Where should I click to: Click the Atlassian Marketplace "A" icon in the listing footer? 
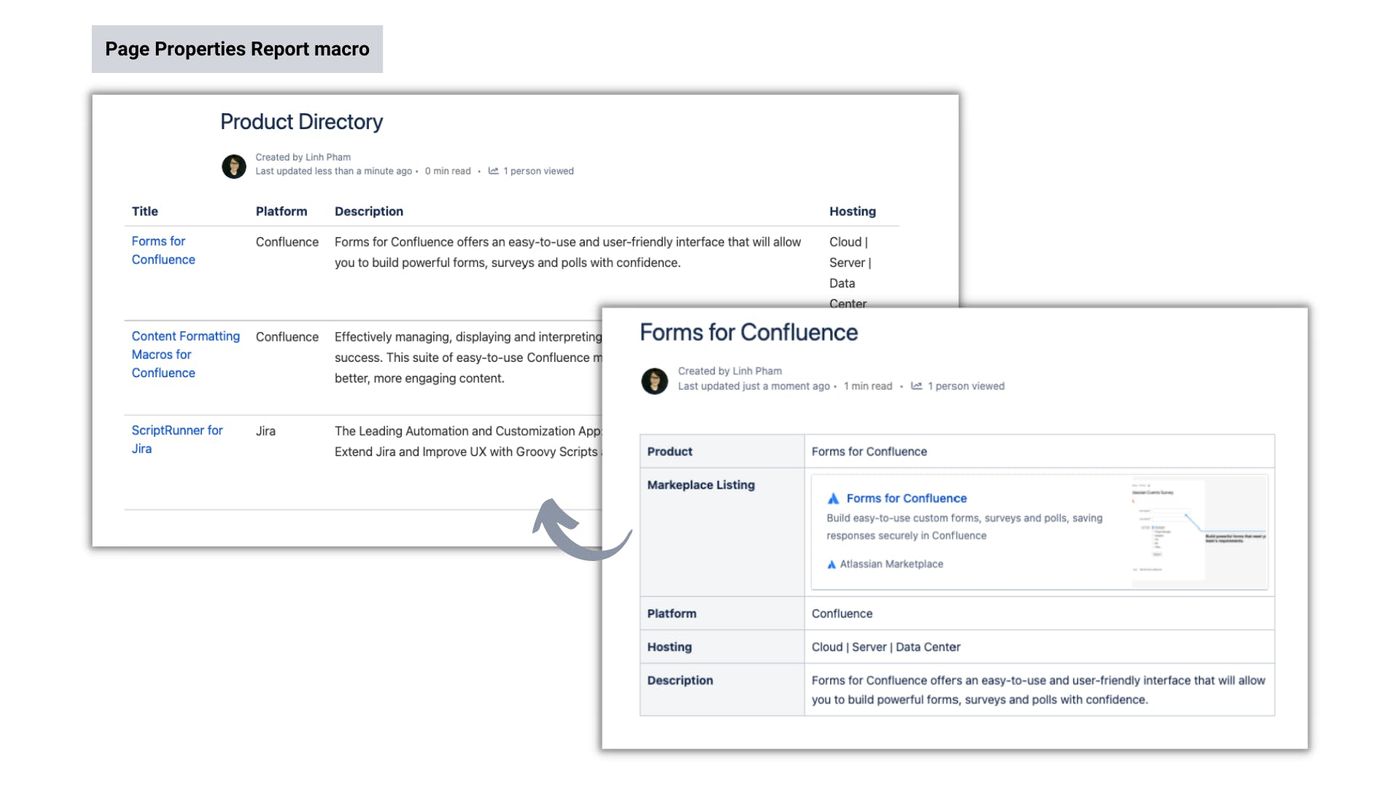tap(831, 563)
